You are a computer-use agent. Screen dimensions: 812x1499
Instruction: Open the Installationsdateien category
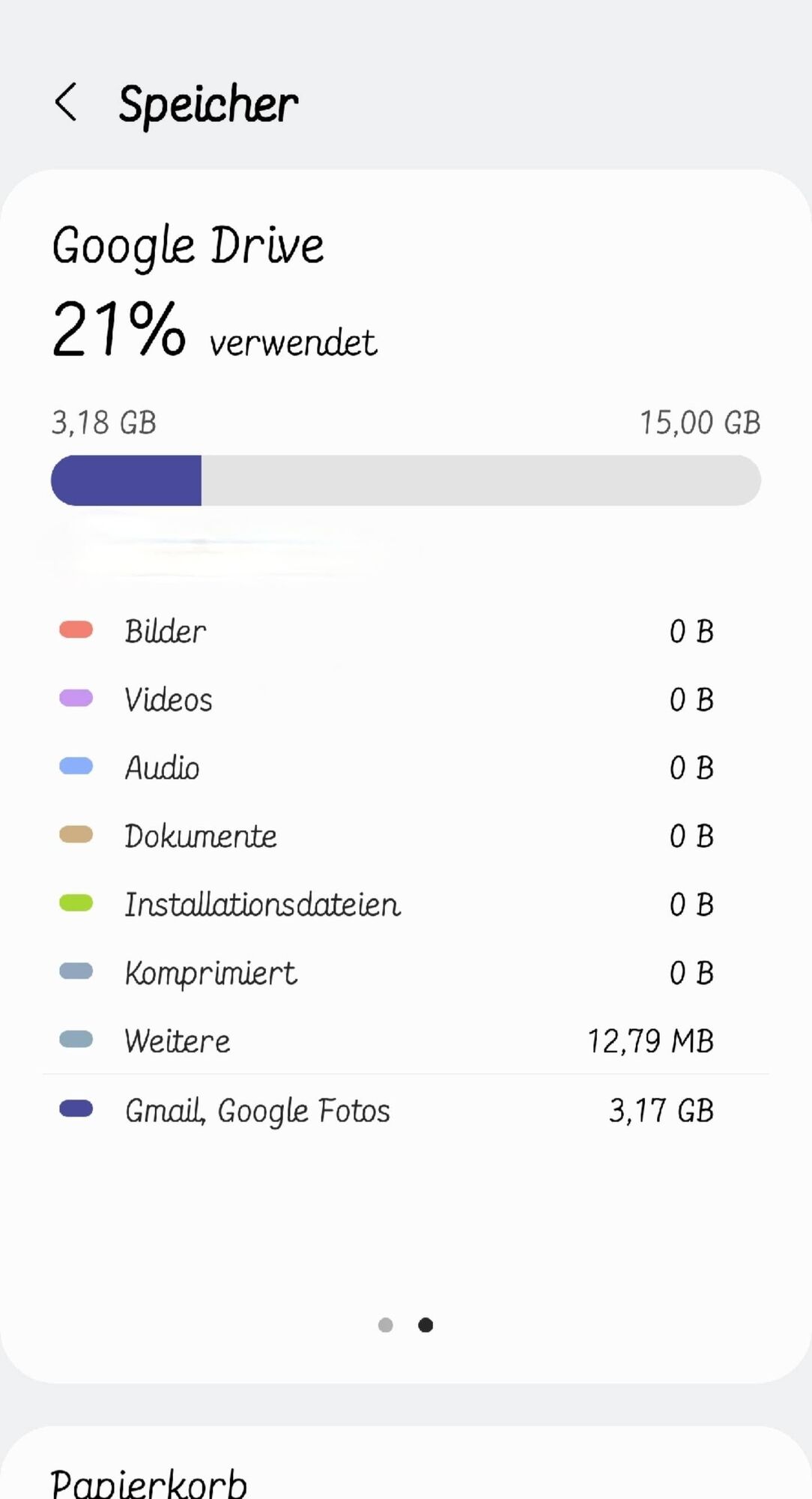[406, 904]
